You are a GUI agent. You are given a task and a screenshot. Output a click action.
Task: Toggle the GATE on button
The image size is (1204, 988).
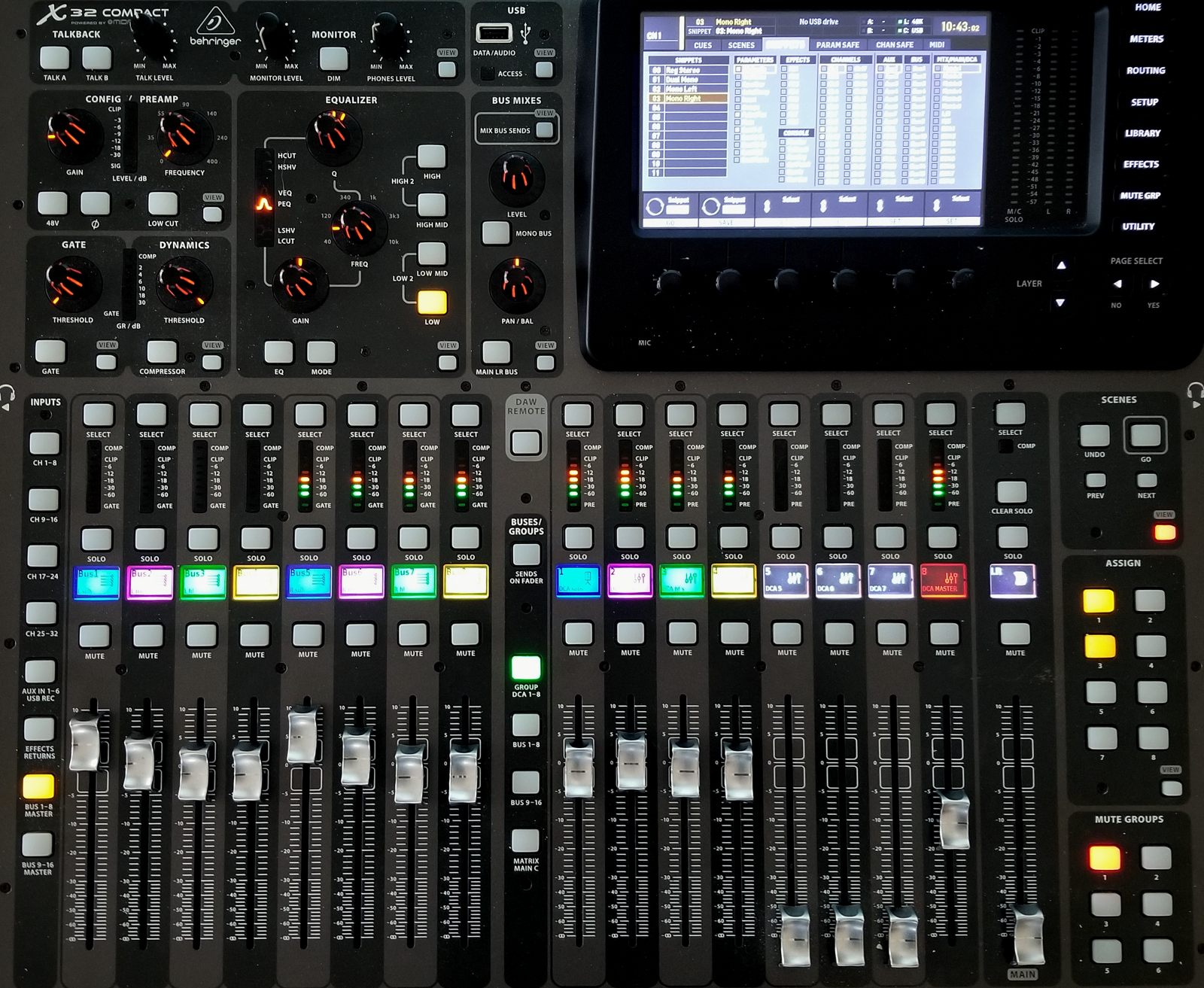(x=50, y=351)
